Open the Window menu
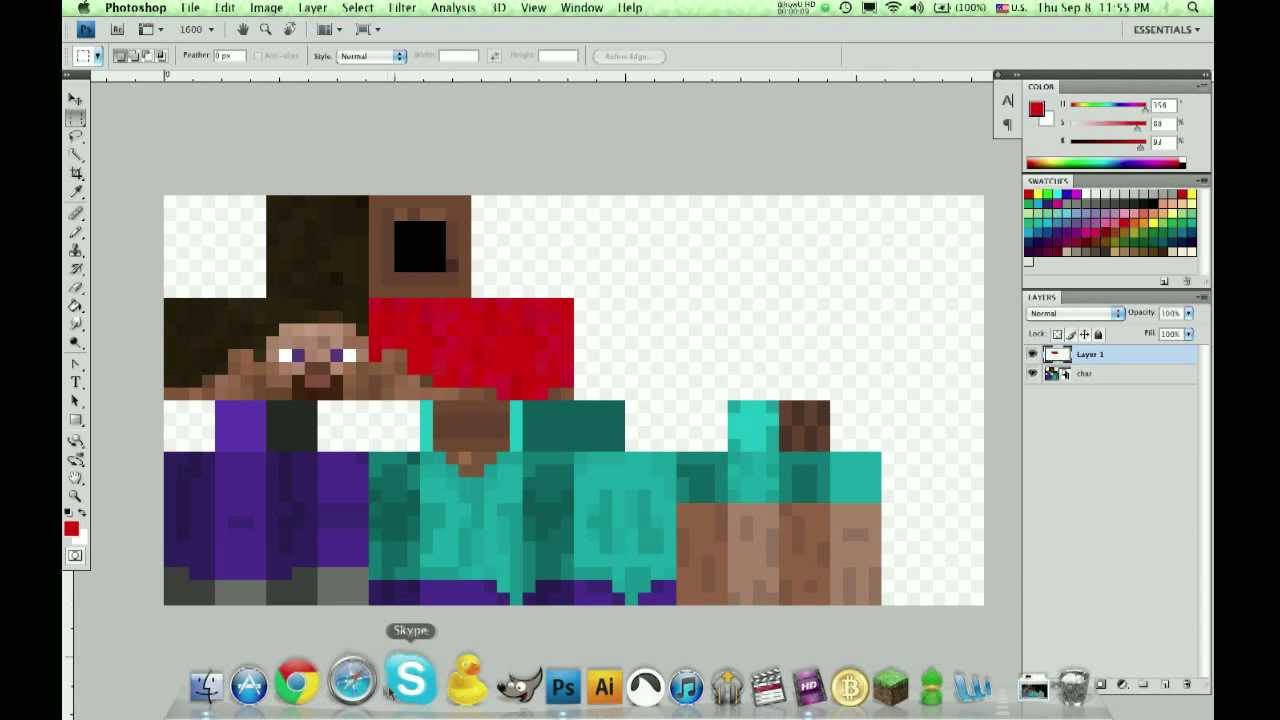This screenshot has width=1280, height=720. click(x=581, y=8)
